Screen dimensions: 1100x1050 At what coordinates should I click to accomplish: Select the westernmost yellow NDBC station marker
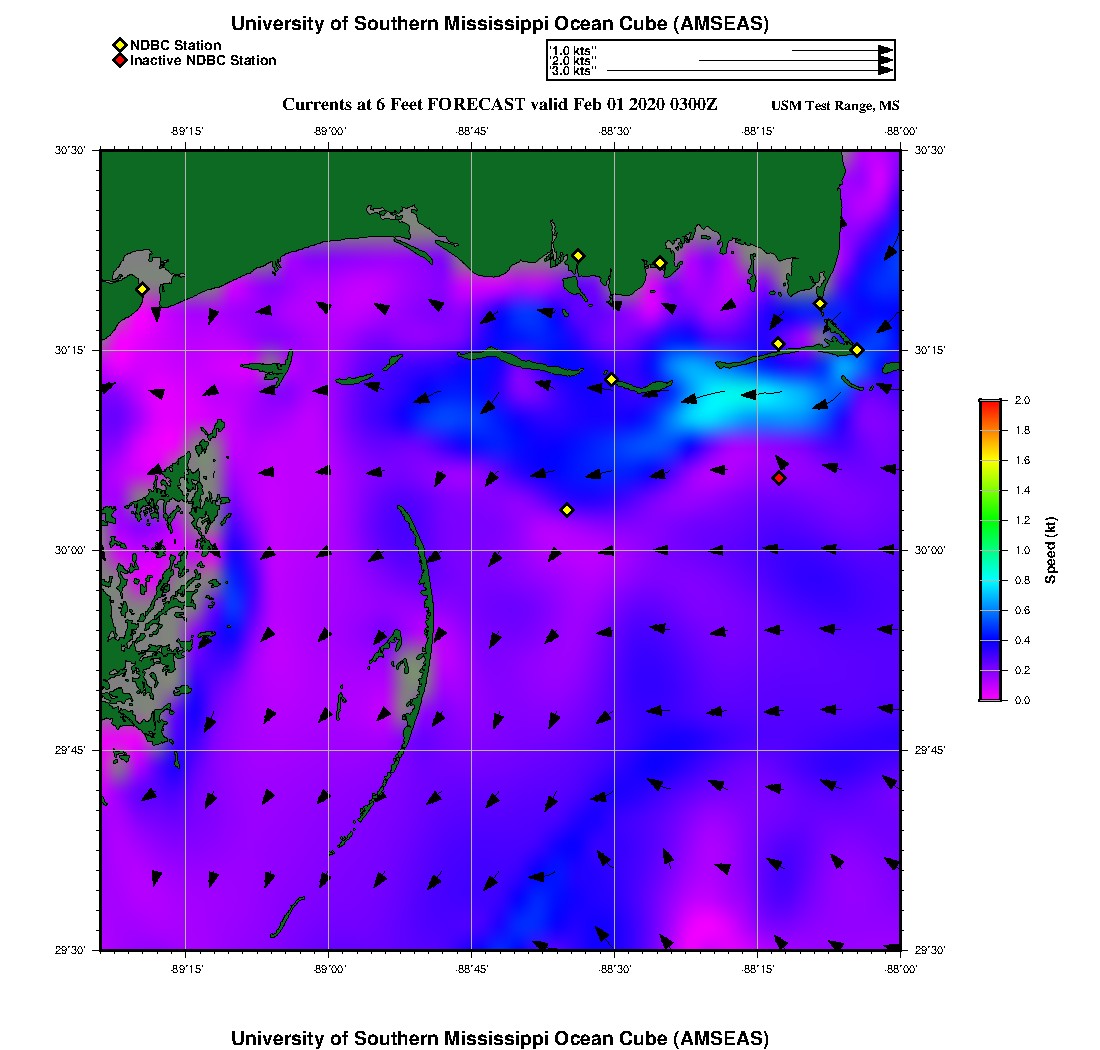(142, 289)
